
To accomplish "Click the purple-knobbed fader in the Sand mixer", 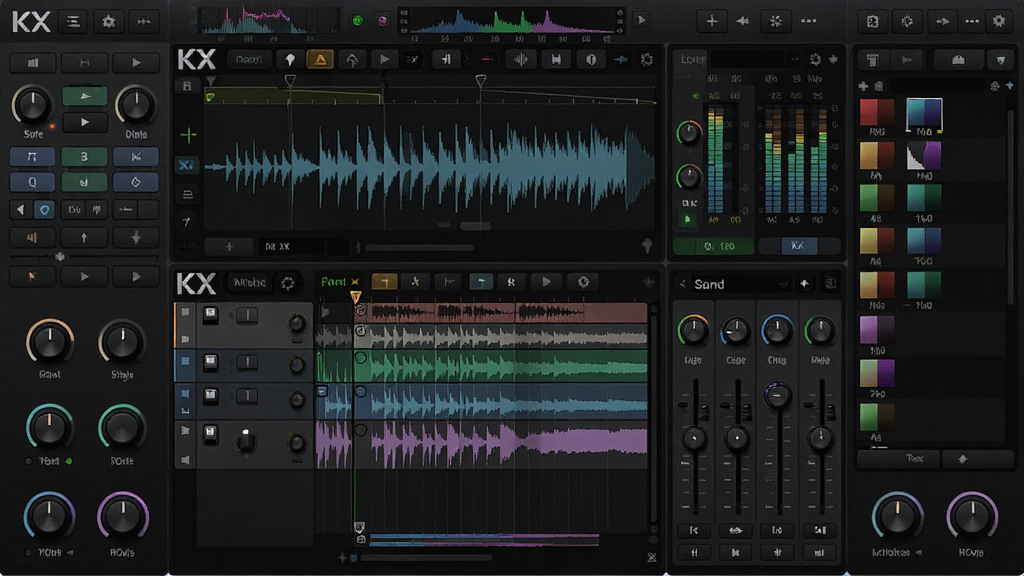I will 777,395.
